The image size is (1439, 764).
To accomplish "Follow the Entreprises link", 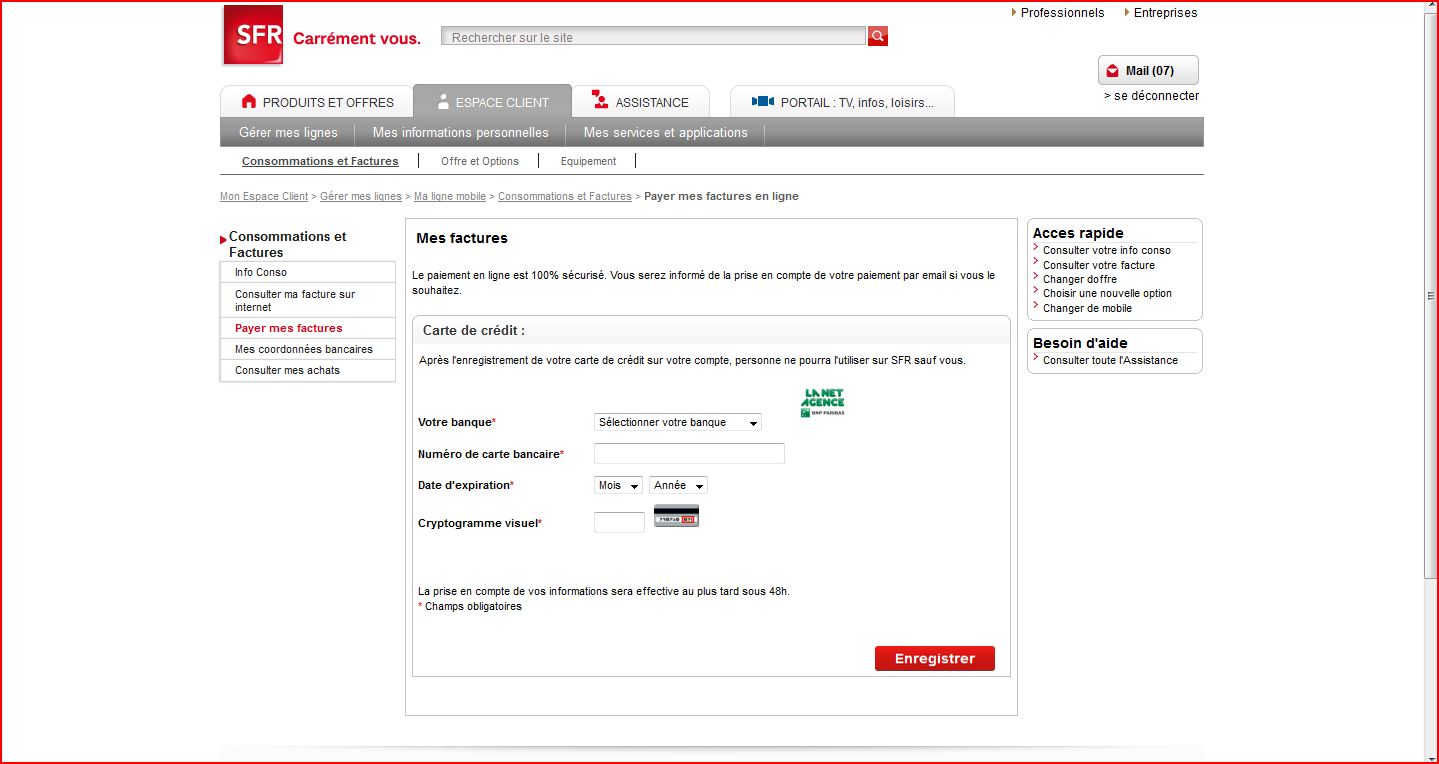I will (x=1165, y=13).
